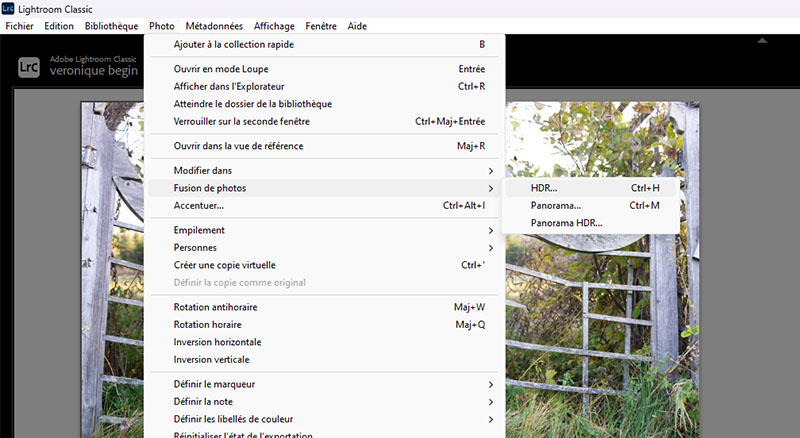Expand the Empilement submenu
This screenshot has width=800, height=438.
(x=324, y=230)
